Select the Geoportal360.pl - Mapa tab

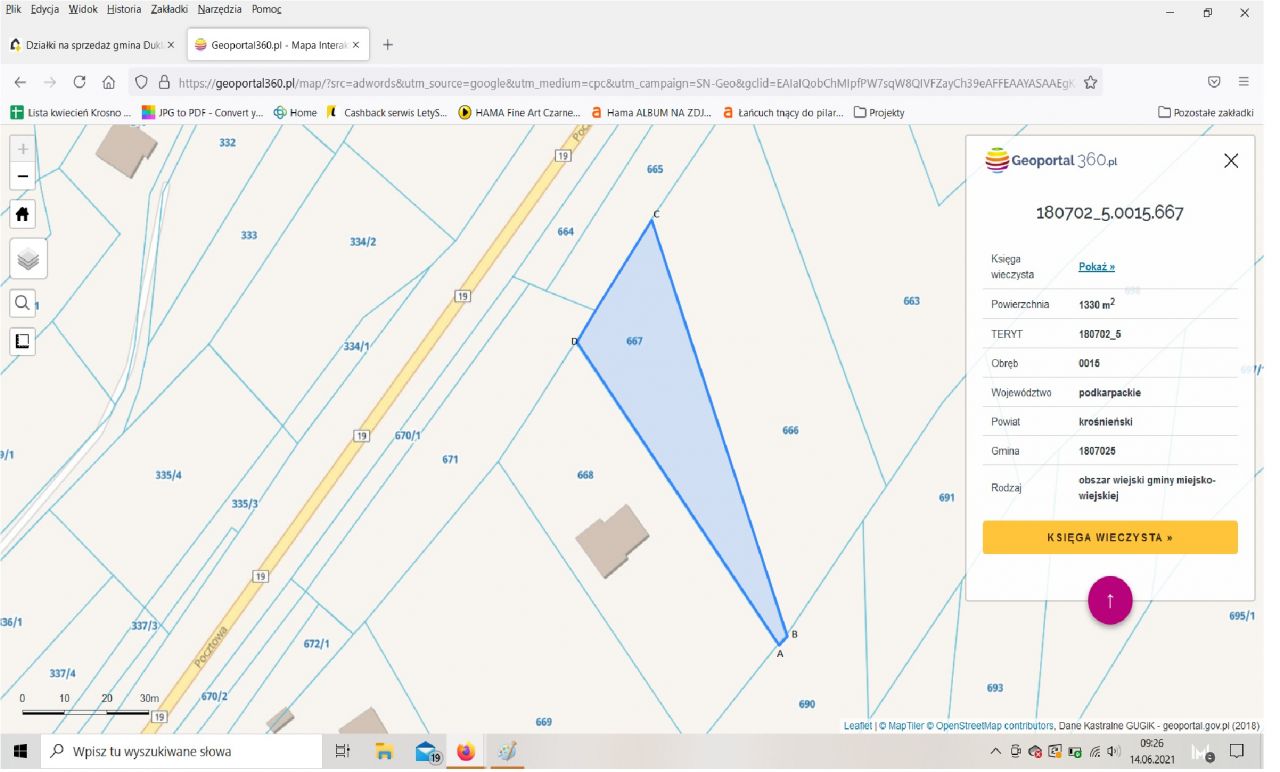pyautogui.click(x=278, y=45)
